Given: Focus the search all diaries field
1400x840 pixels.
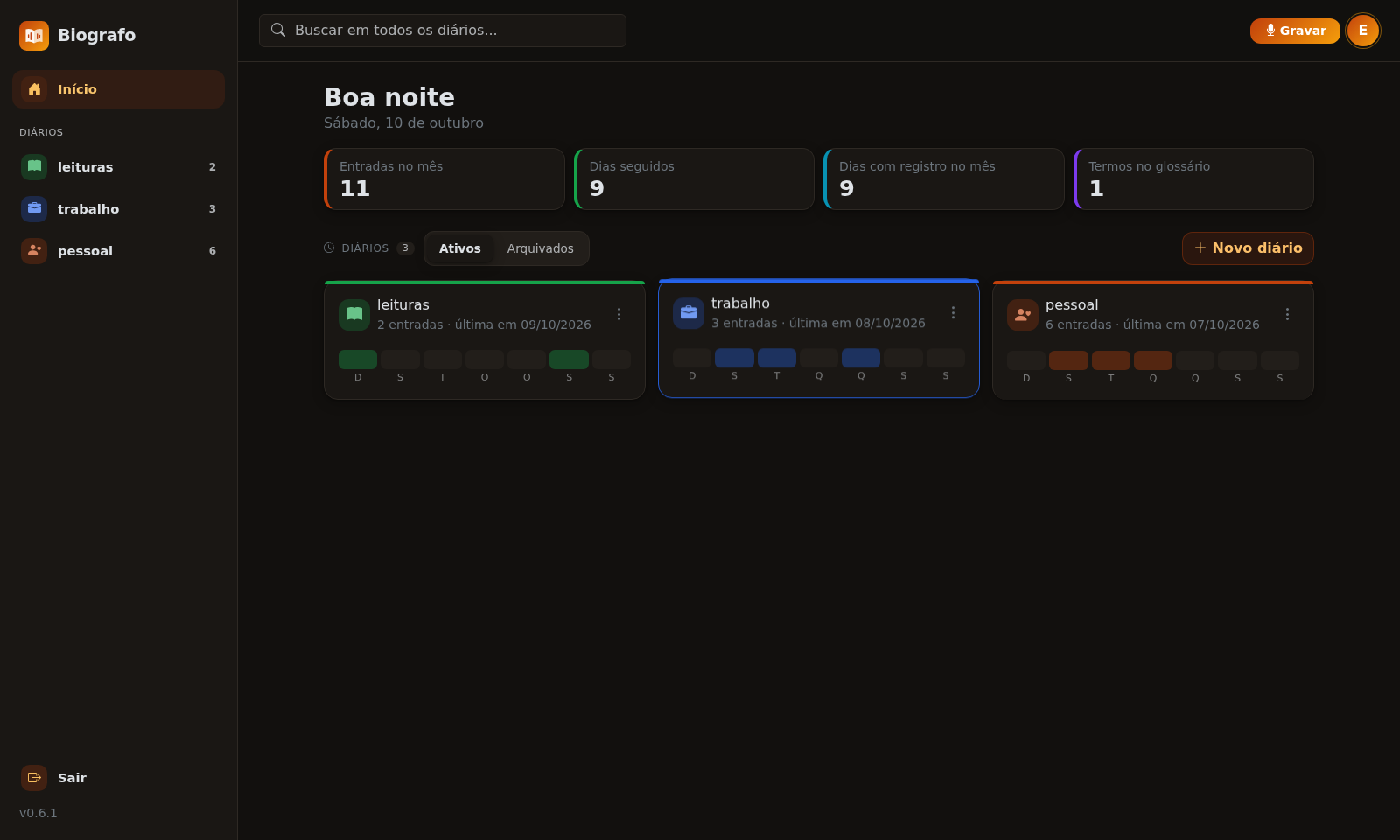Looking at the screenshot, I should click(442, 31).
